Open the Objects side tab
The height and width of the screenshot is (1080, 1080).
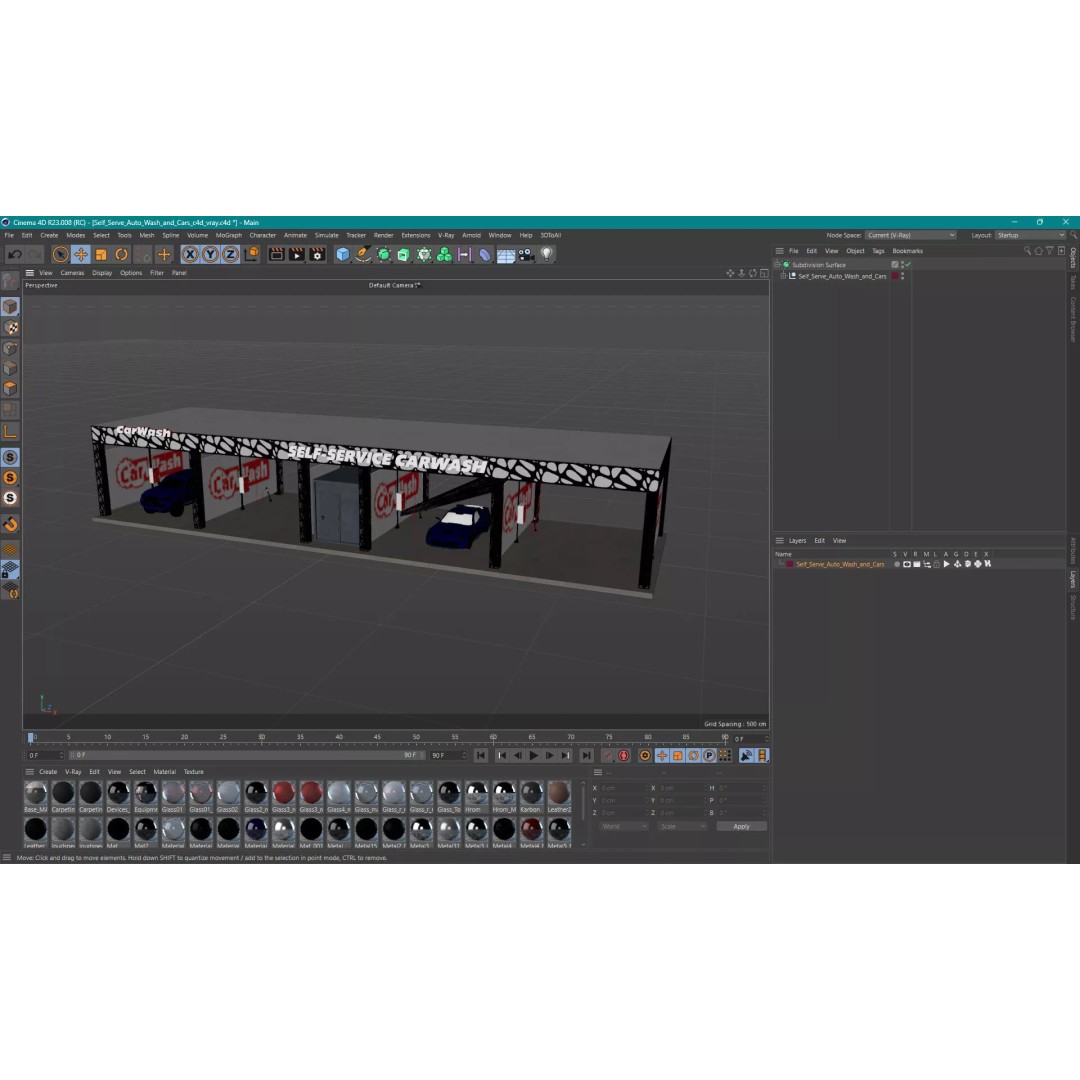coord(1073,258)
